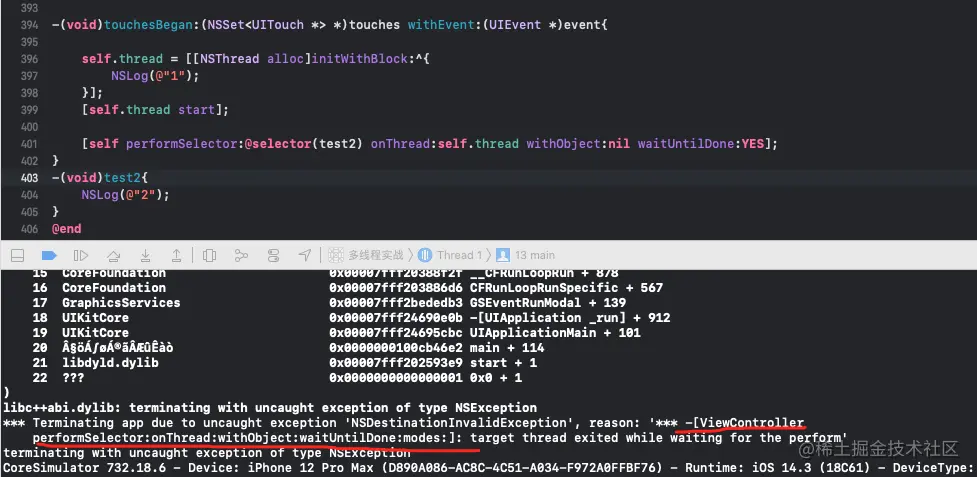Click the Simulate Location arrow icon
This screenshot has width=977, height=477.
tap(305, 255)
